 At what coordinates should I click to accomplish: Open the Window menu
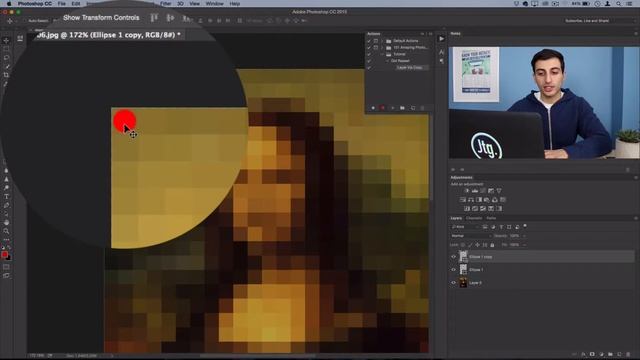point(214,4)
